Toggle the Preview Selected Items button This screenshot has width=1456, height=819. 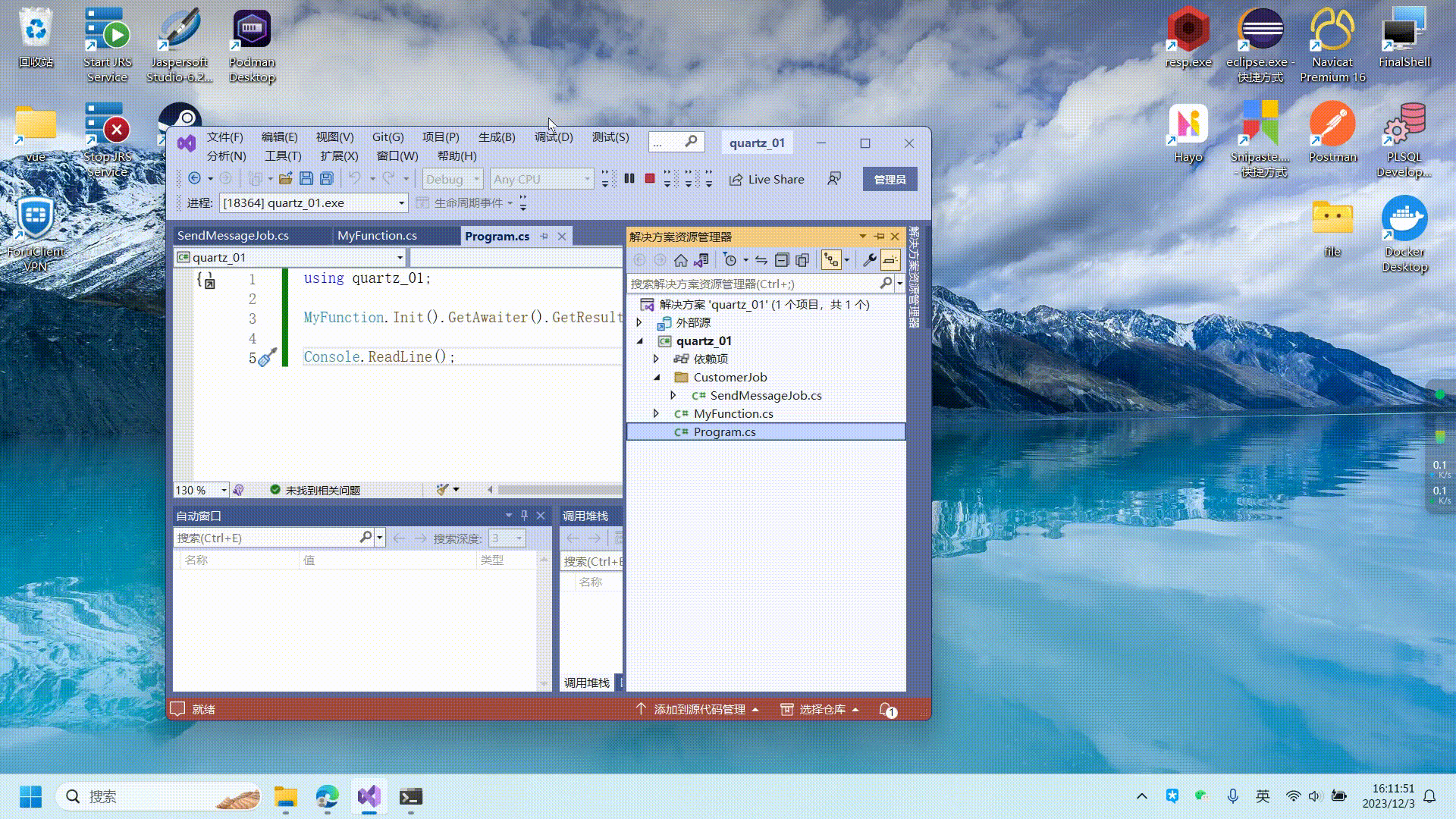pos(890,260)
